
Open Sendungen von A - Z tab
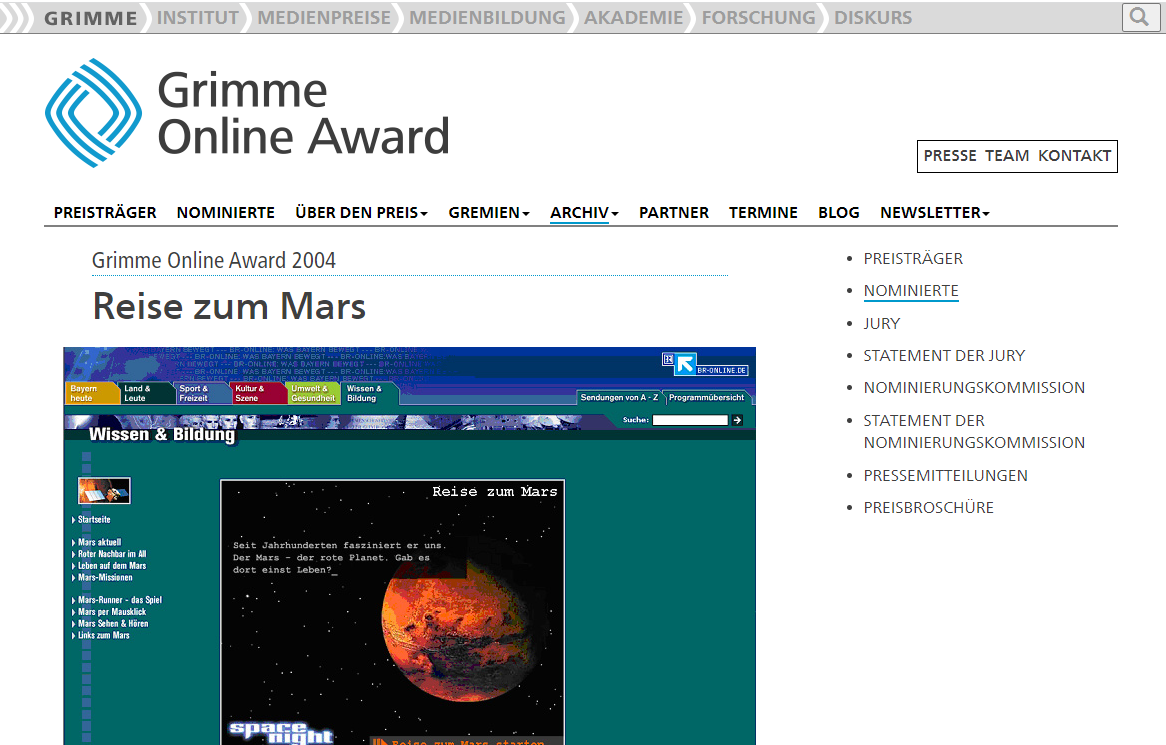[619, 398]
